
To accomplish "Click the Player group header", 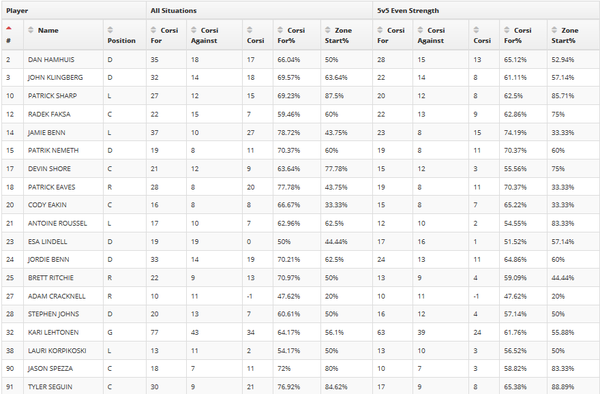I will pos(17,11).
